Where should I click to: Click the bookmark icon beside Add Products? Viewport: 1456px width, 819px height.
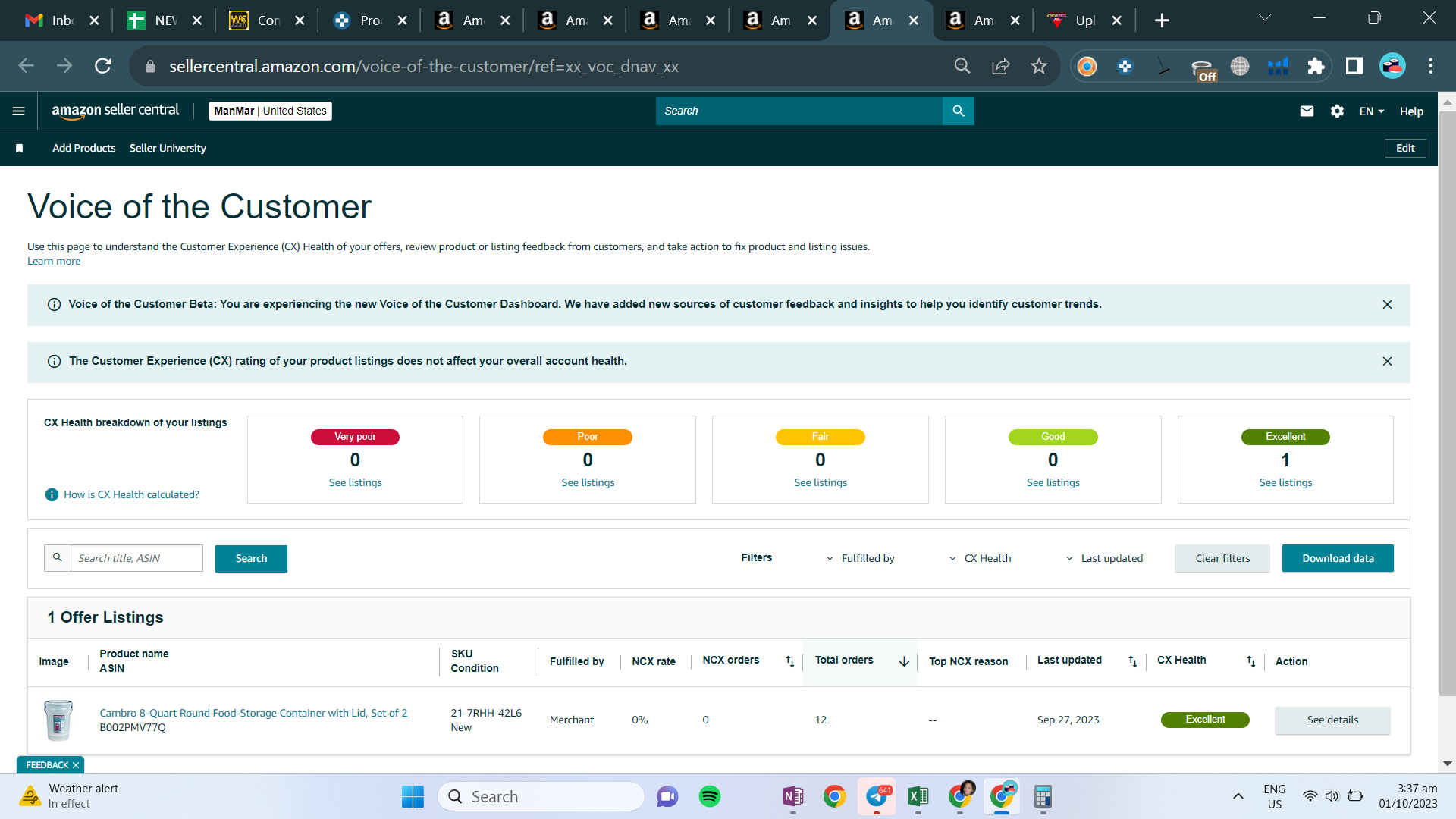[x=20, y=149]
